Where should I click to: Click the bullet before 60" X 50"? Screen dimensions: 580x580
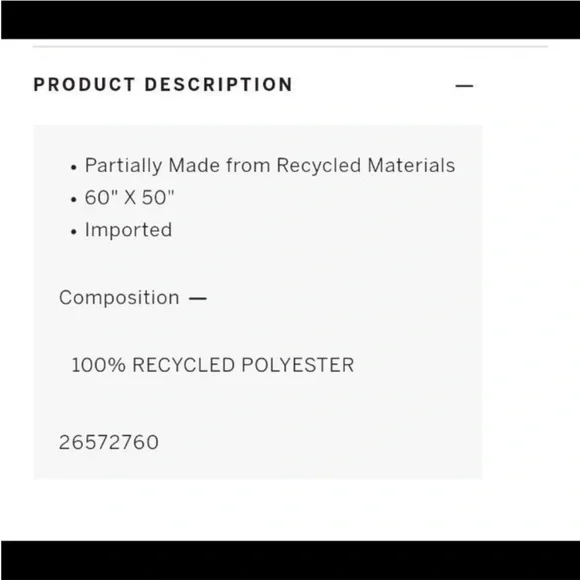tap(74, 199)
